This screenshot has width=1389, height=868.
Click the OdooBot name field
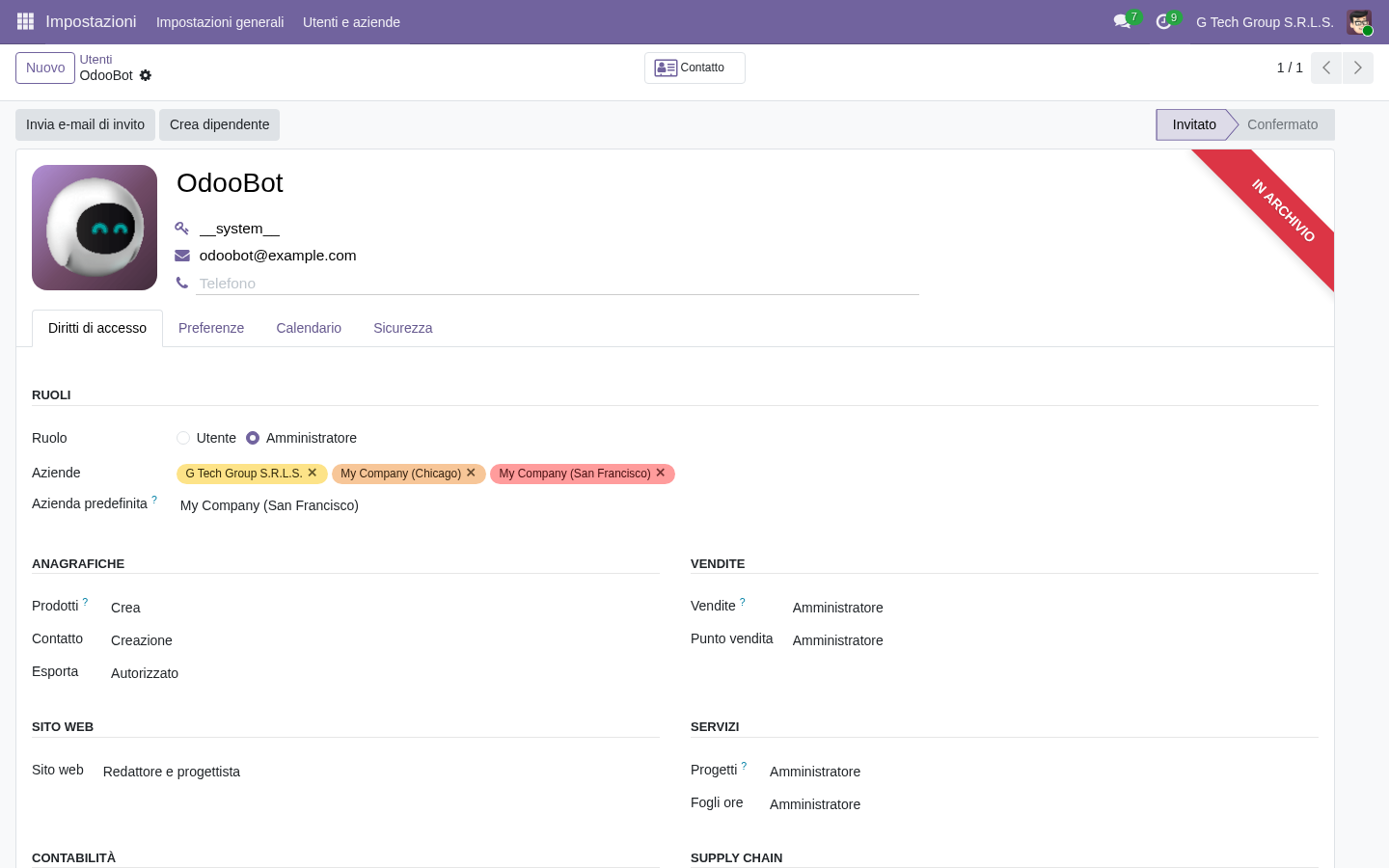(x=548, y=183)
